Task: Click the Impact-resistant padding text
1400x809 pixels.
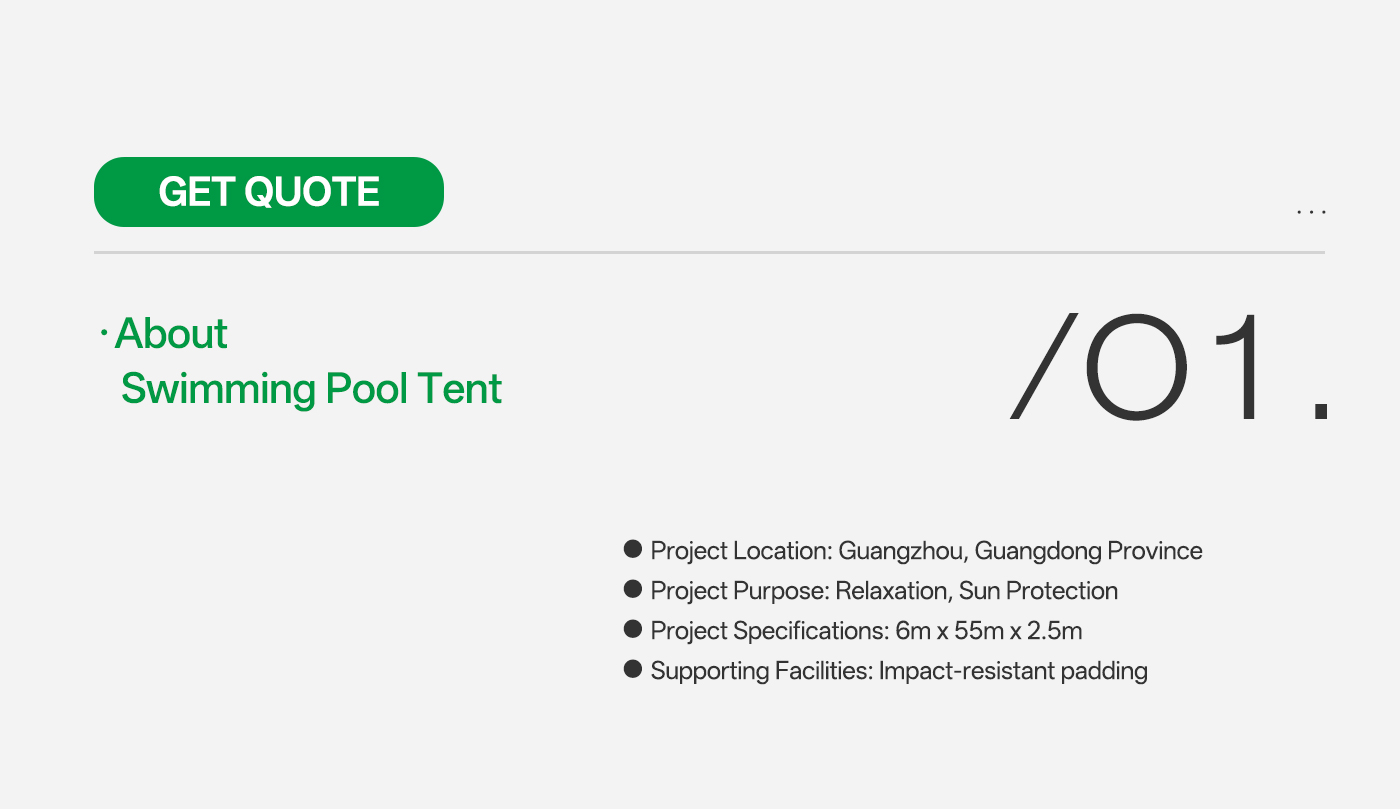Action: [1013, 671]
